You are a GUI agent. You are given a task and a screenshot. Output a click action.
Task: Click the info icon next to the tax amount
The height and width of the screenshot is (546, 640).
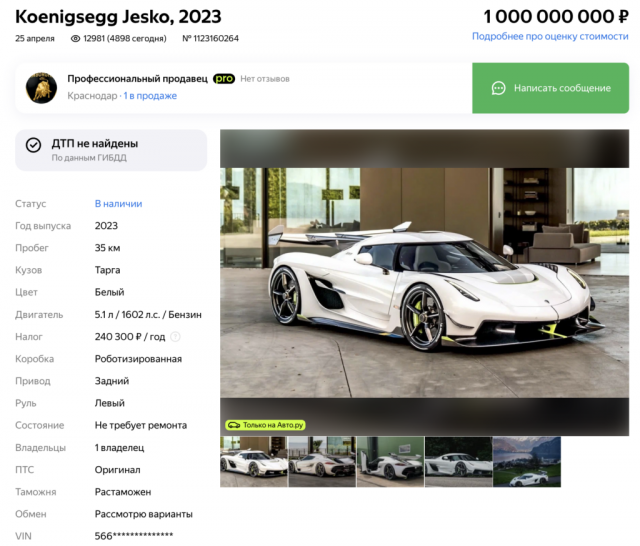[x=175, y=337]
